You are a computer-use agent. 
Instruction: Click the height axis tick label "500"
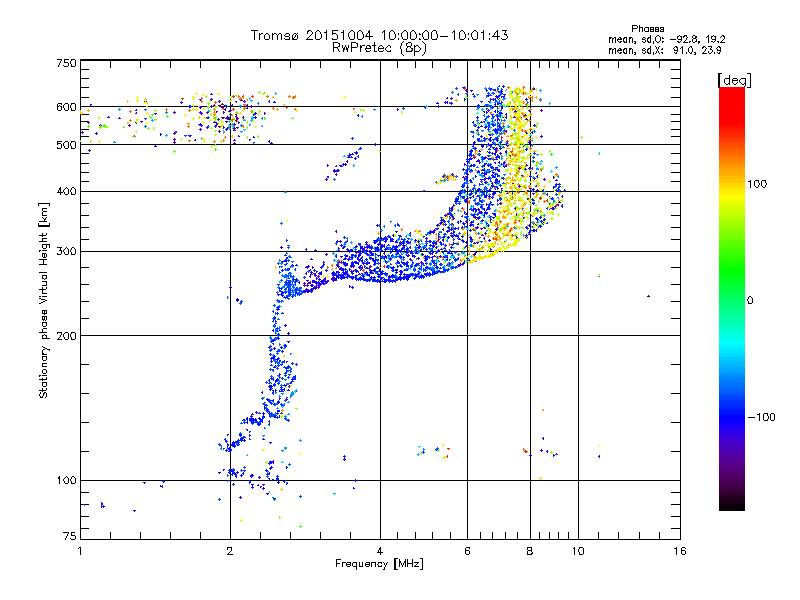point(66,145)
